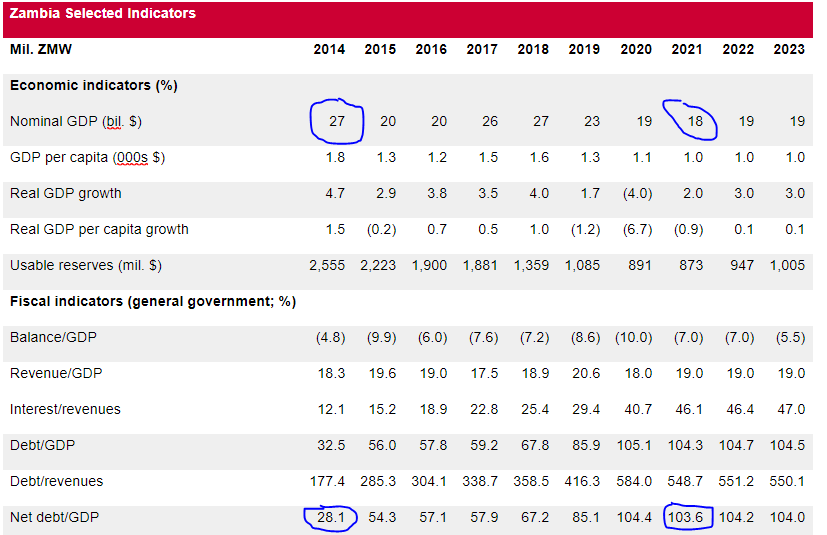Viewport: 827px width, 535px height.
Task: Click the Interest/revenues 2014 value 12.1
Action: (331, 409)
